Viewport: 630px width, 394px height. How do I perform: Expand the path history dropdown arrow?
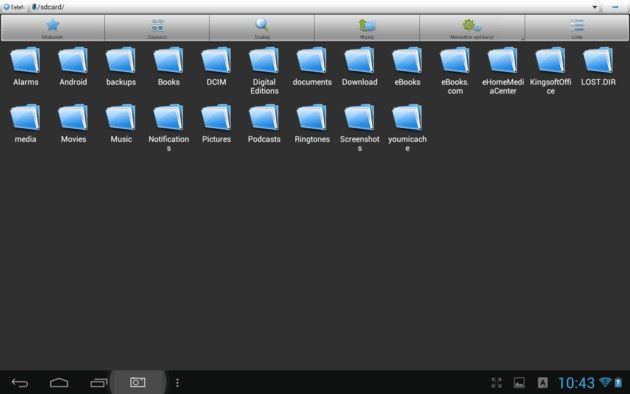tap(595, 7)
